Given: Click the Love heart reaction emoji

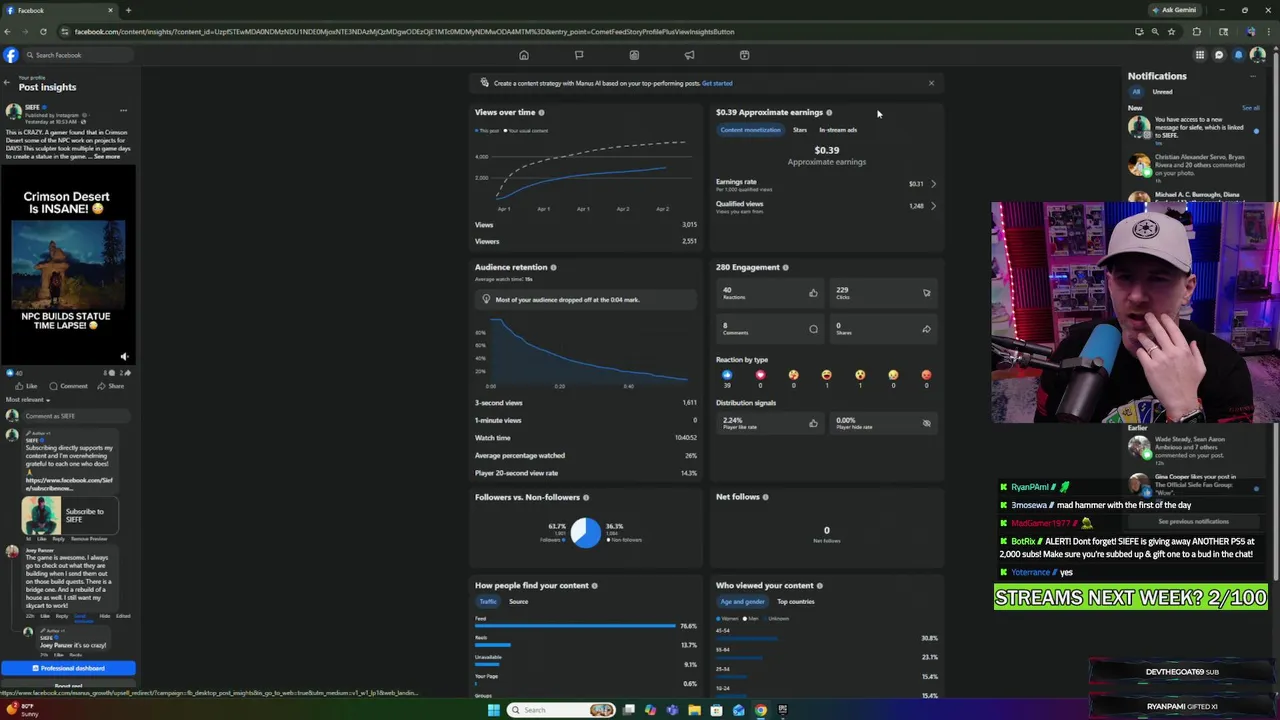Looking at the screenshot, I should [x=760, y=375].
